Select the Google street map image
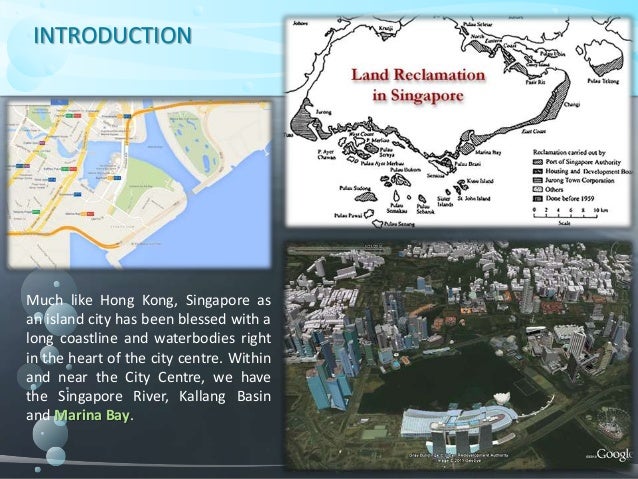The height and width of the screenshot is (479, 638). pyautogui.click(x=139, y=185)
